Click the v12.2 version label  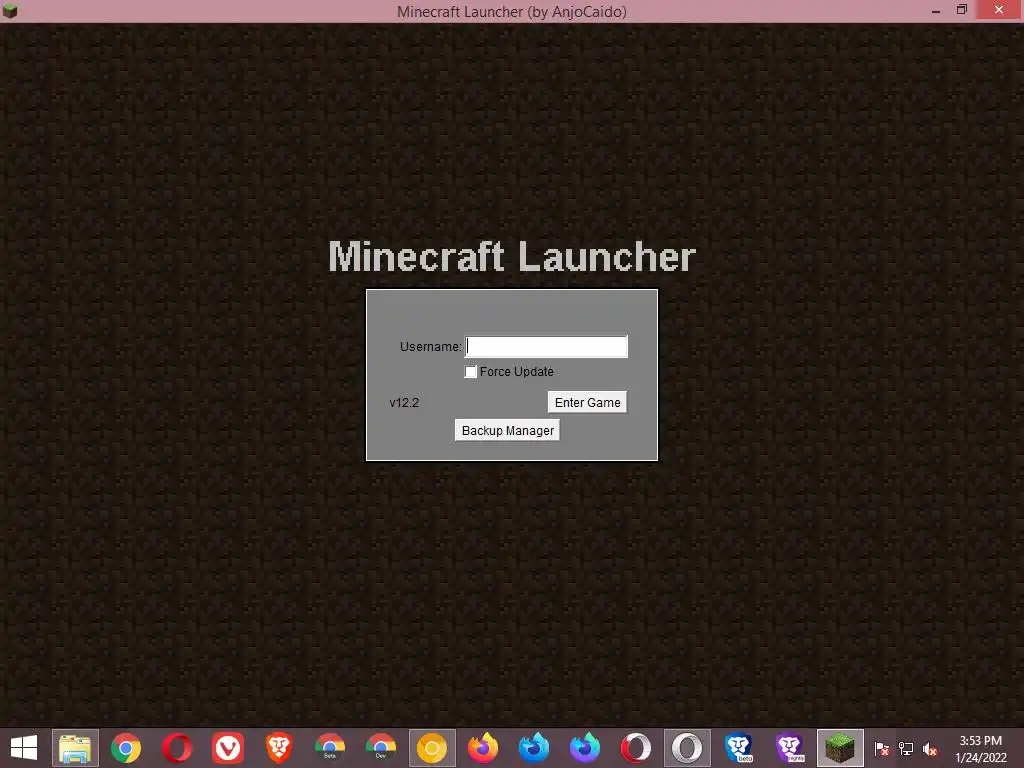(x=404, y=403)
